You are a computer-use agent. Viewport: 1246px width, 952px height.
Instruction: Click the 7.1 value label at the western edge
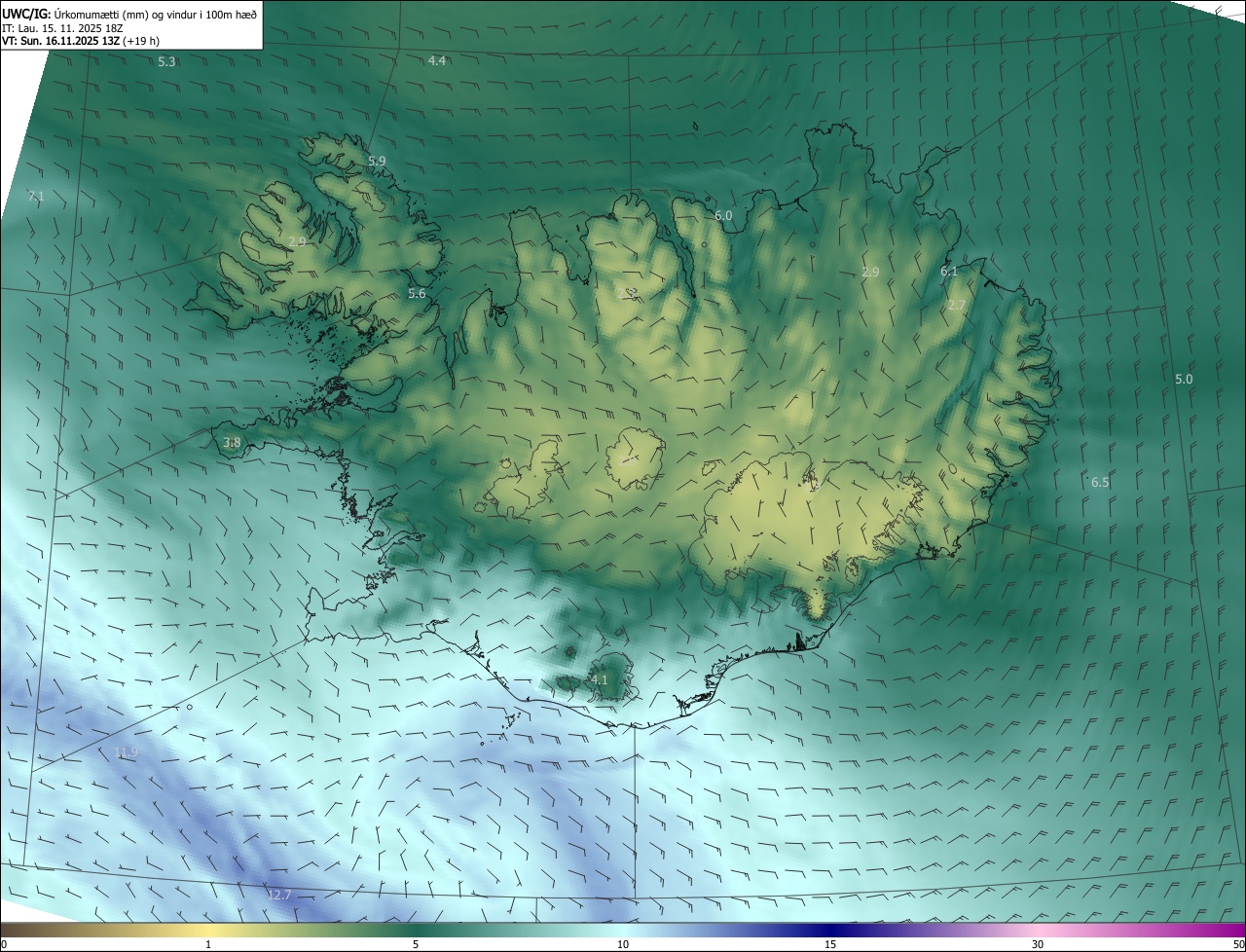pyautogui.click(x=36, y=197)
